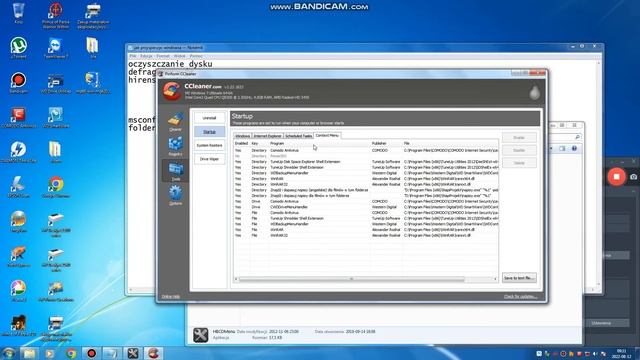Select the Startup tool button
The image size is (640, 360).
pos(209,132)
